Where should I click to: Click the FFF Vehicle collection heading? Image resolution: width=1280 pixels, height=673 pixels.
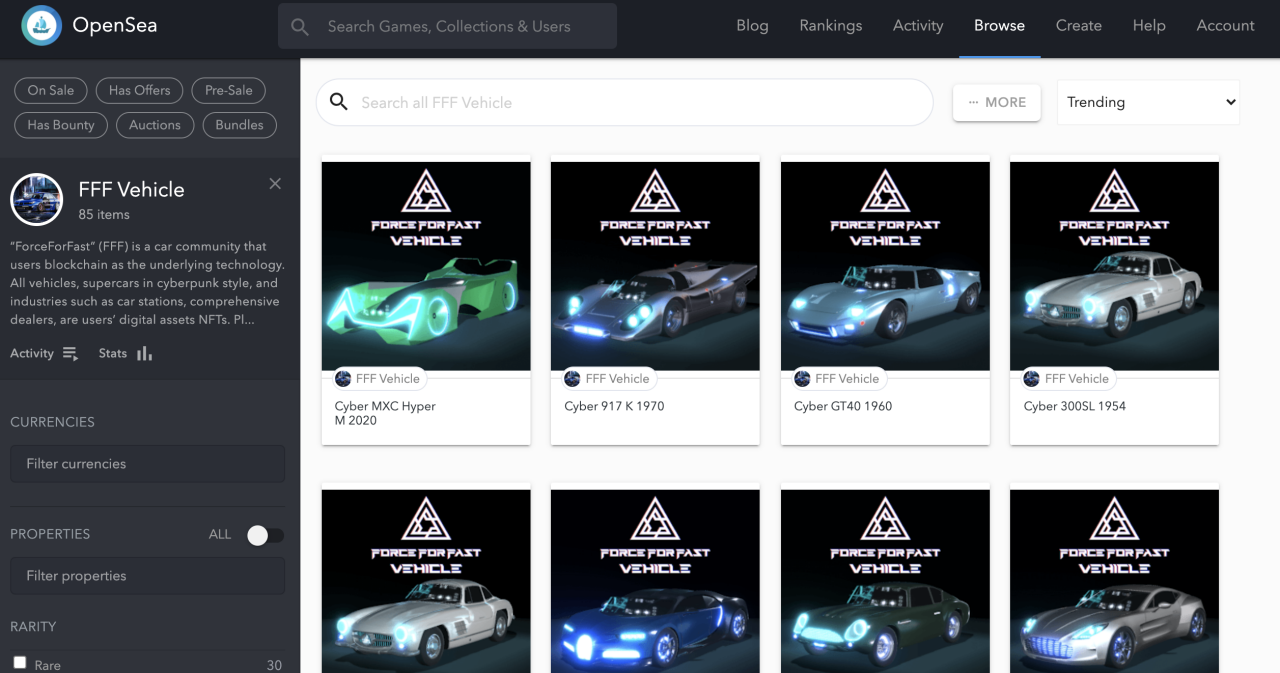coord(132,190)
